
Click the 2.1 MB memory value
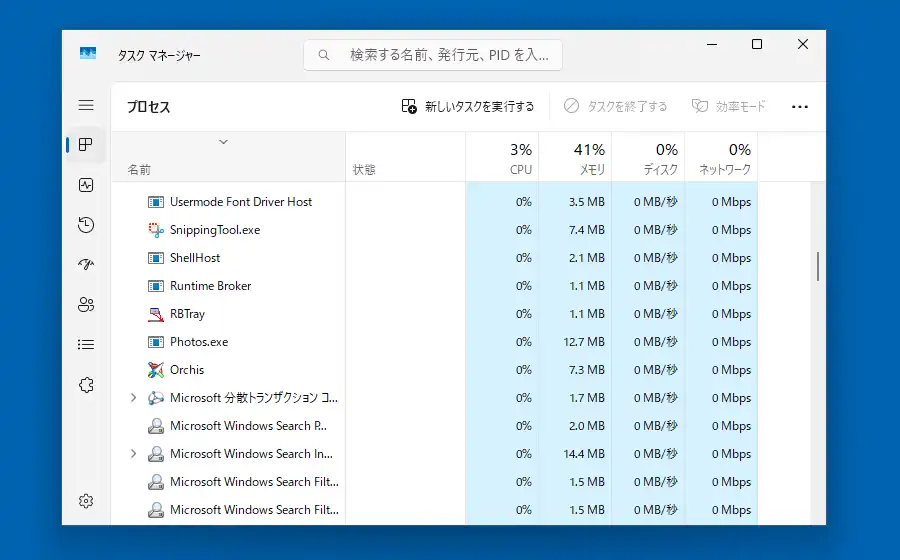click(x=587, y=258)
